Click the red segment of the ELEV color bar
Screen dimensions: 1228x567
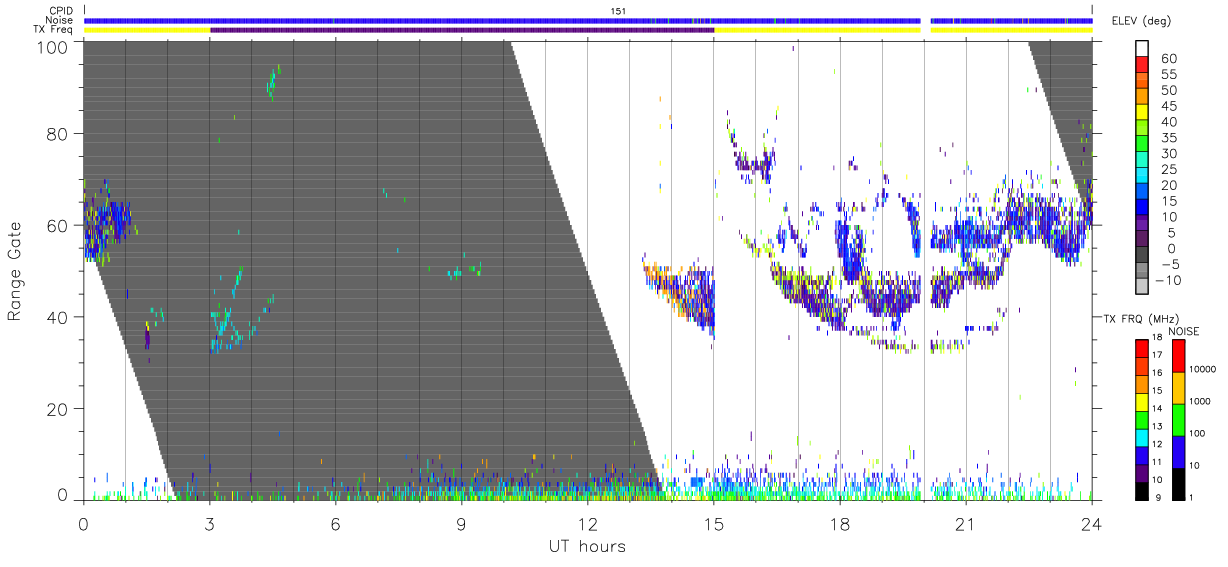1142,66
